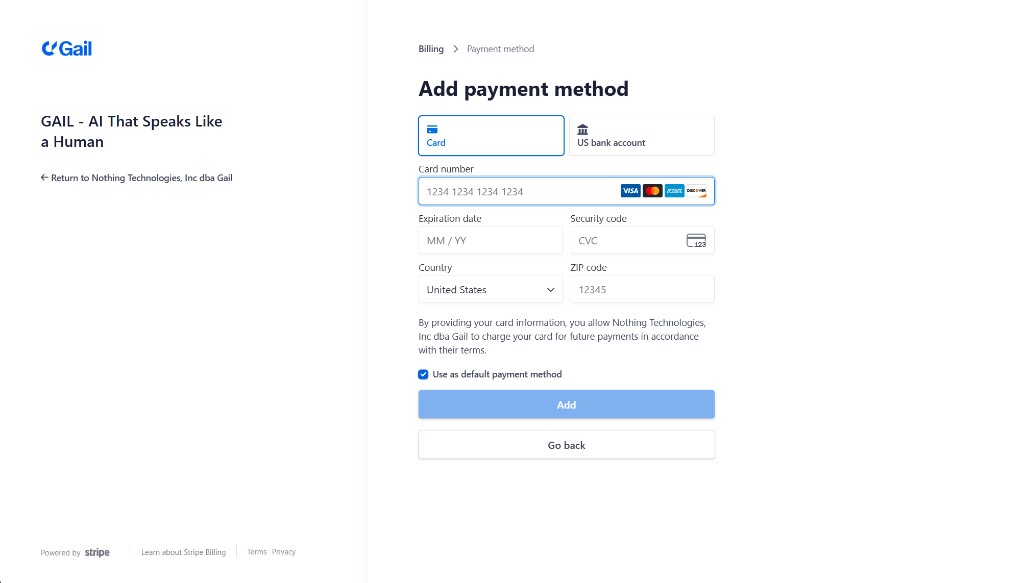Click the Mastercard icon in card number field

pyautogui.click(x=652, y=190)
